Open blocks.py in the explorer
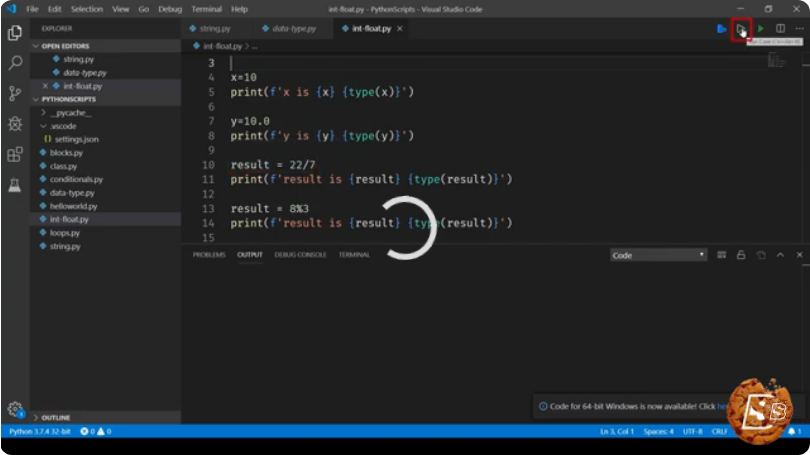The image size is (810, 455). coord(66,153)
